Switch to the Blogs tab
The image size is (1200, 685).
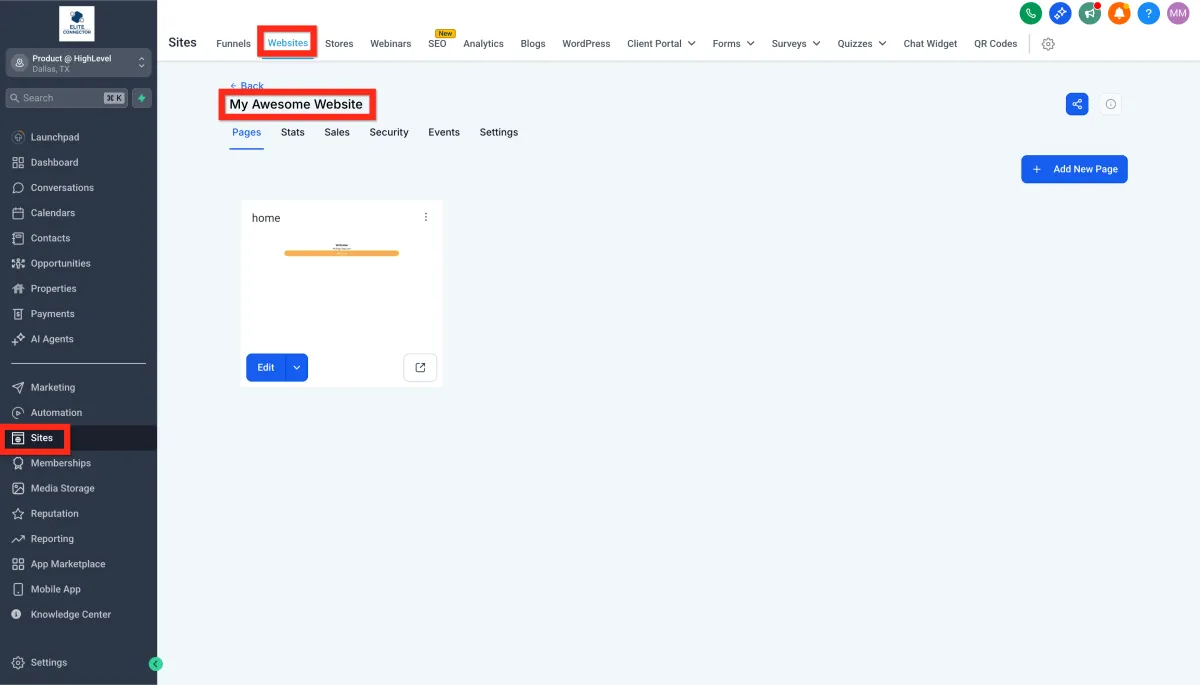[x=533, y=44]
